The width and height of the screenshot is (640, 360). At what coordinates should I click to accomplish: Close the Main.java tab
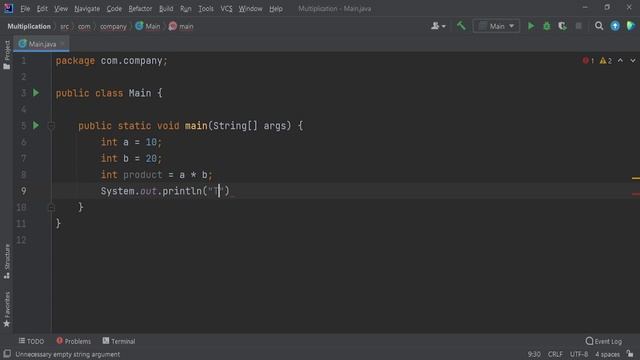pyautogui.click(x=63, y=44)
